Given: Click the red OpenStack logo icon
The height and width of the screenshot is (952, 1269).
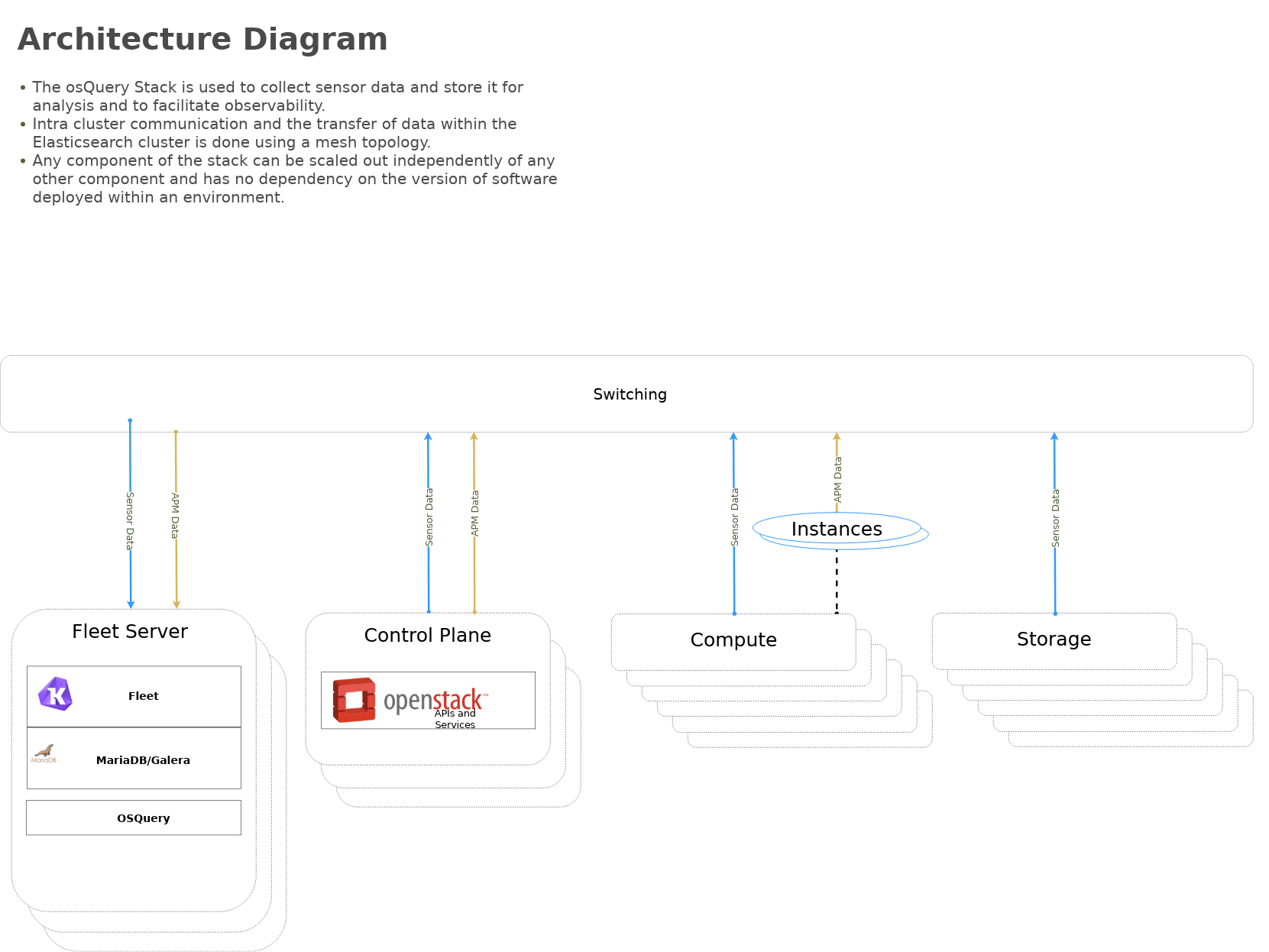Looking at the screenshot, I should coord(354,700).
